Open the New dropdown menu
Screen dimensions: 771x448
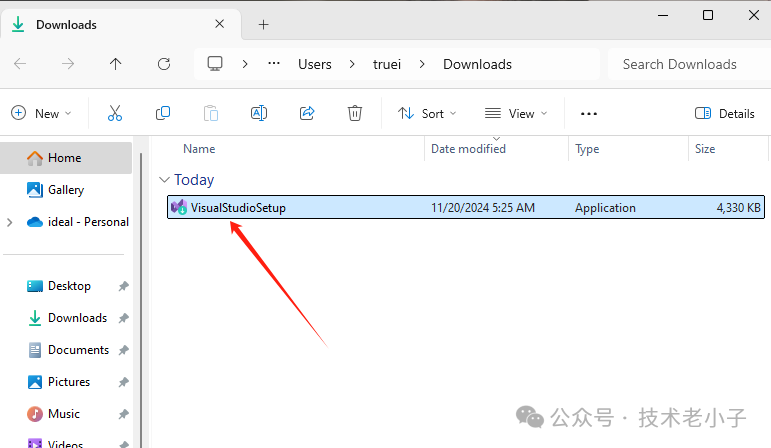click(41, 114)
